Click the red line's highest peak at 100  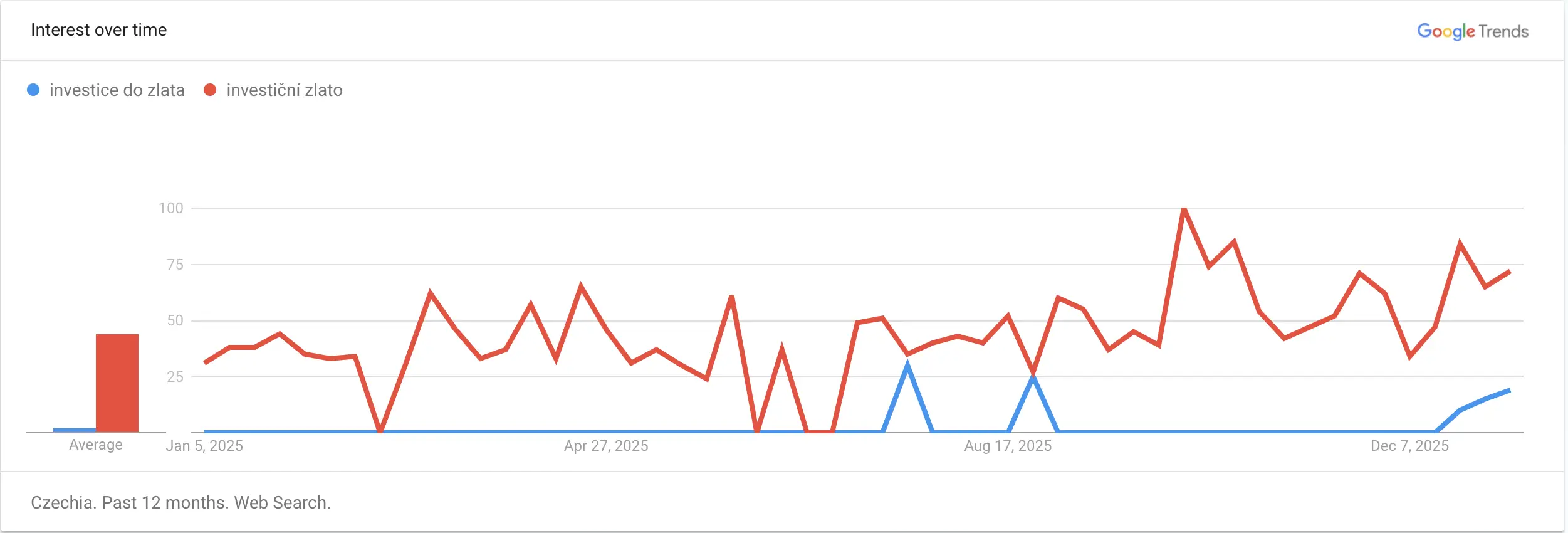tap(1184, 209)
